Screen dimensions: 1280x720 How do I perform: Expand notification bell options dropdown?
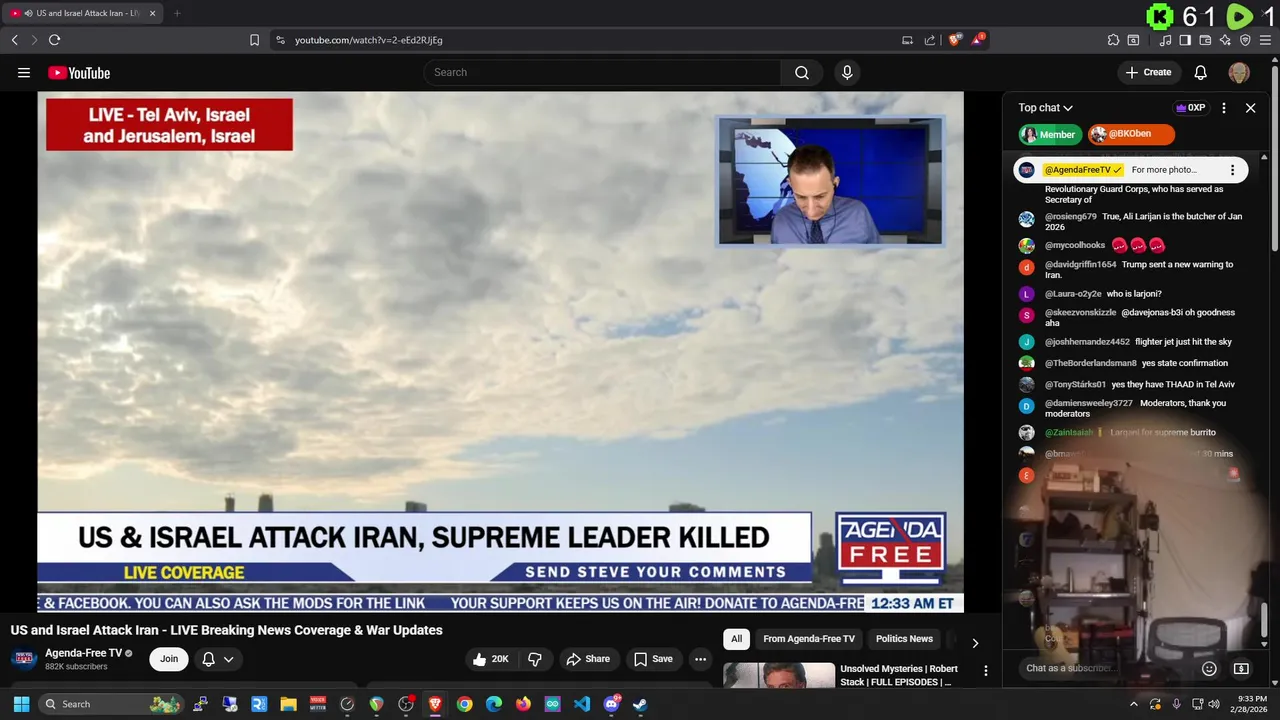click(x=229, y=659)
